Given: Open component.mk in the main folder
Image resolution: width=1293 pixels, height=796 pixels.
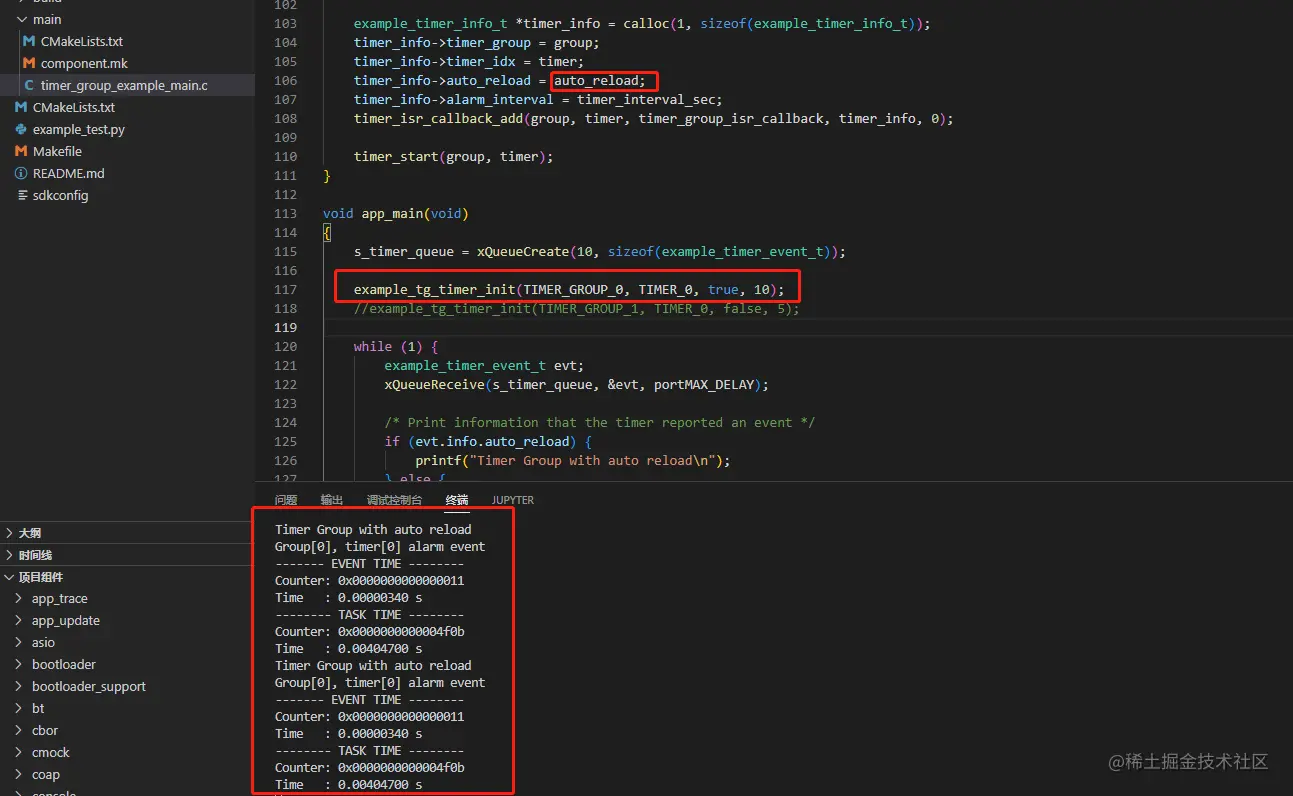Looking at the screenshot, I should coord(84,64).
